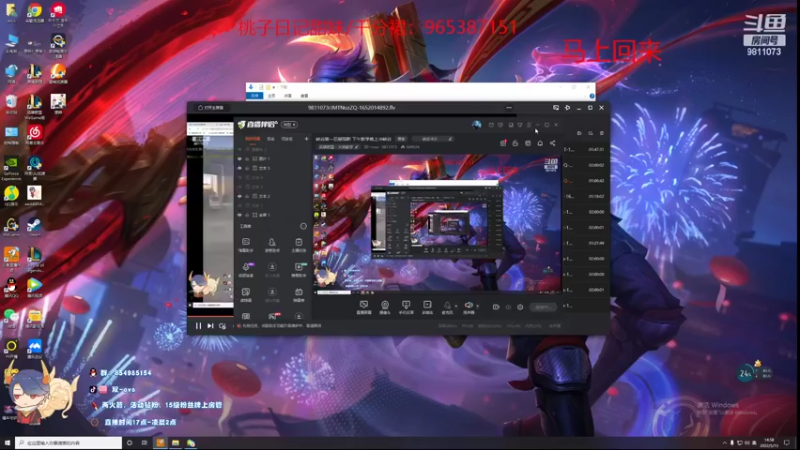Open mode dropdown beside the streaming app logo
This screenshot has width=800, height=450.
(289, 124)
